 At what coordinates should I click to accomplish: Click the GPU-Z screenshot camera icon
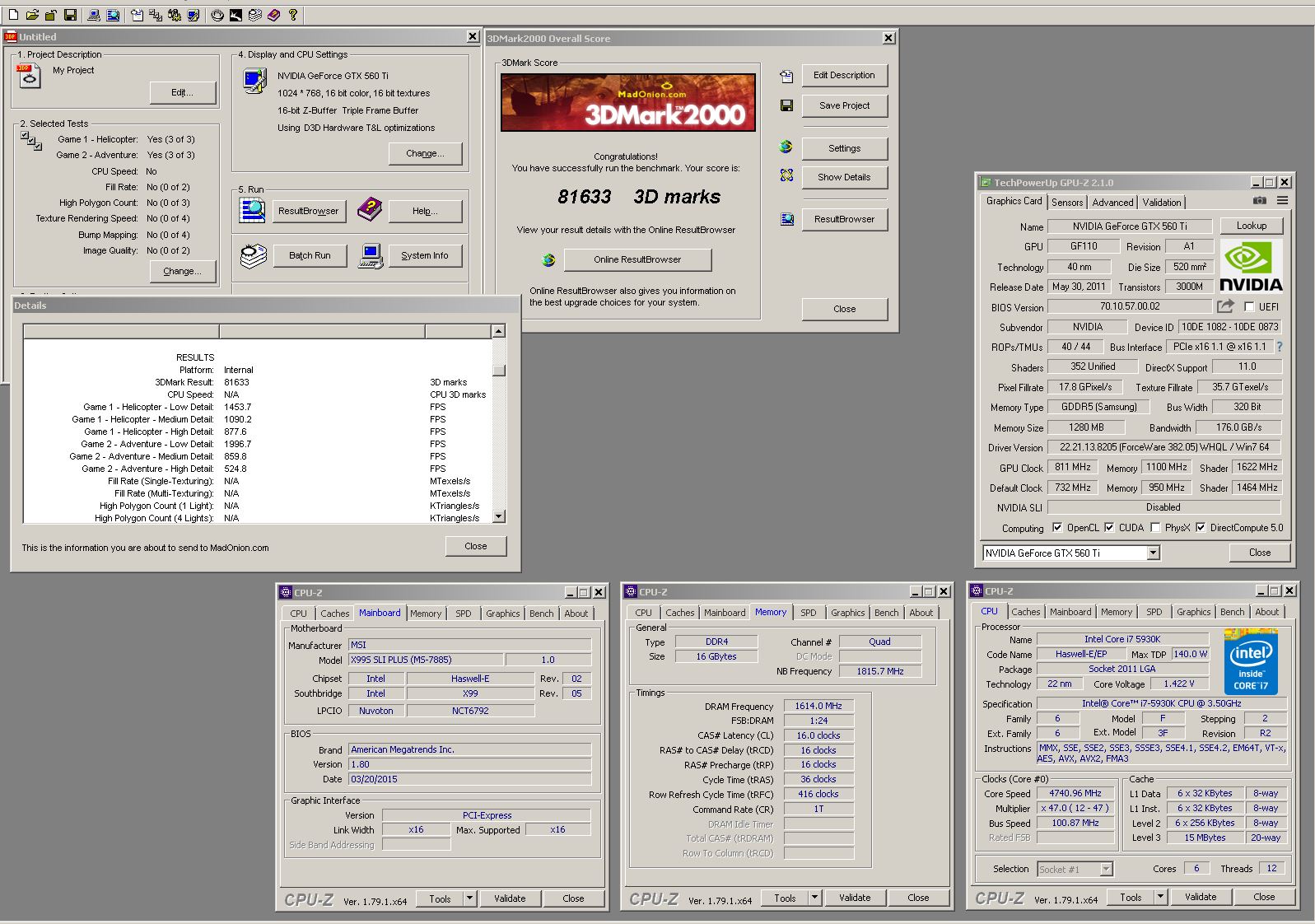coord(1260,200)
